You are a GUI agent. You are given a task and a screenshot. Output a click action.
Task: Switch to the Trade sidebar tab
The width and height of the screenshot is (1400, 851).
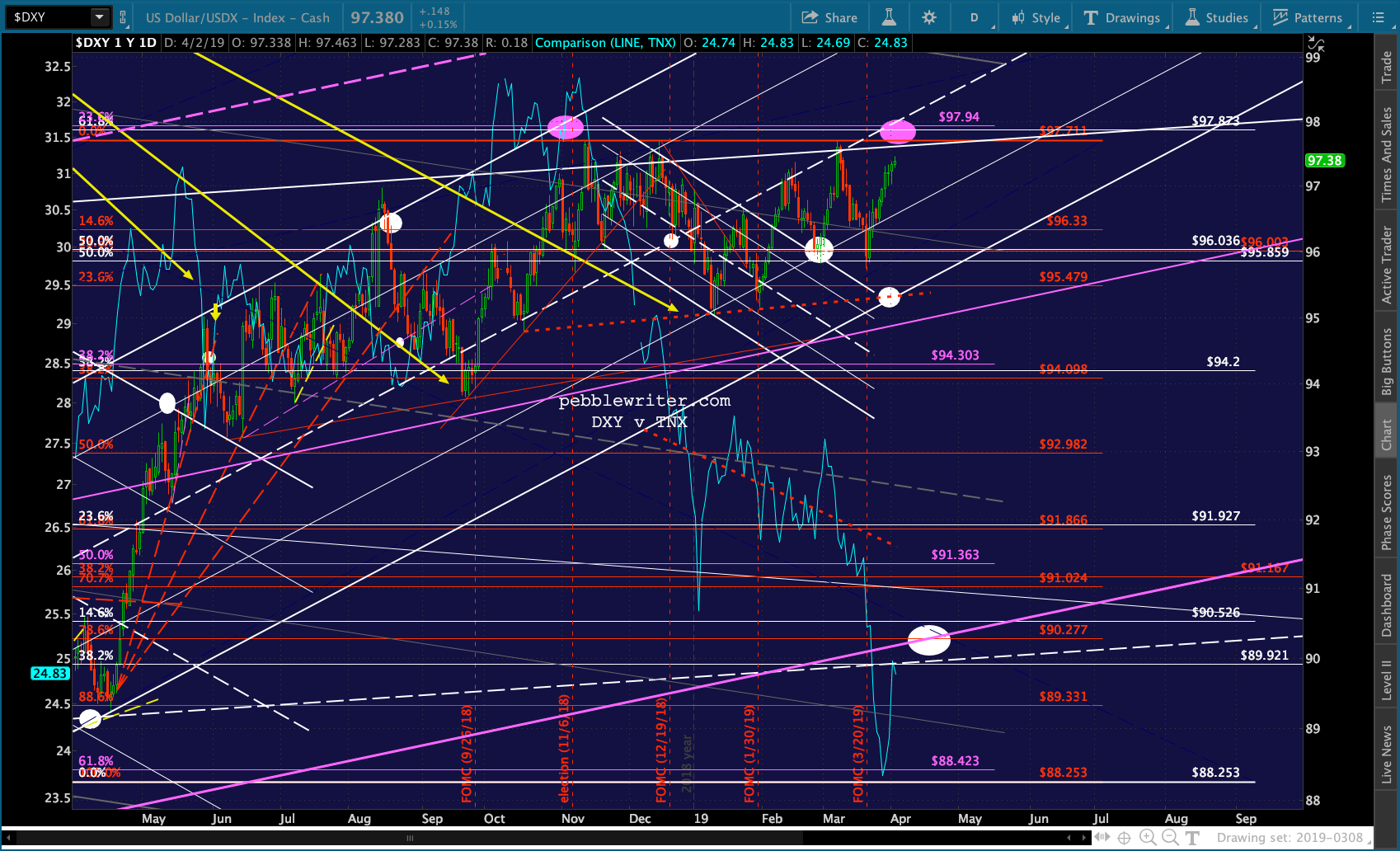[1387, 68]
